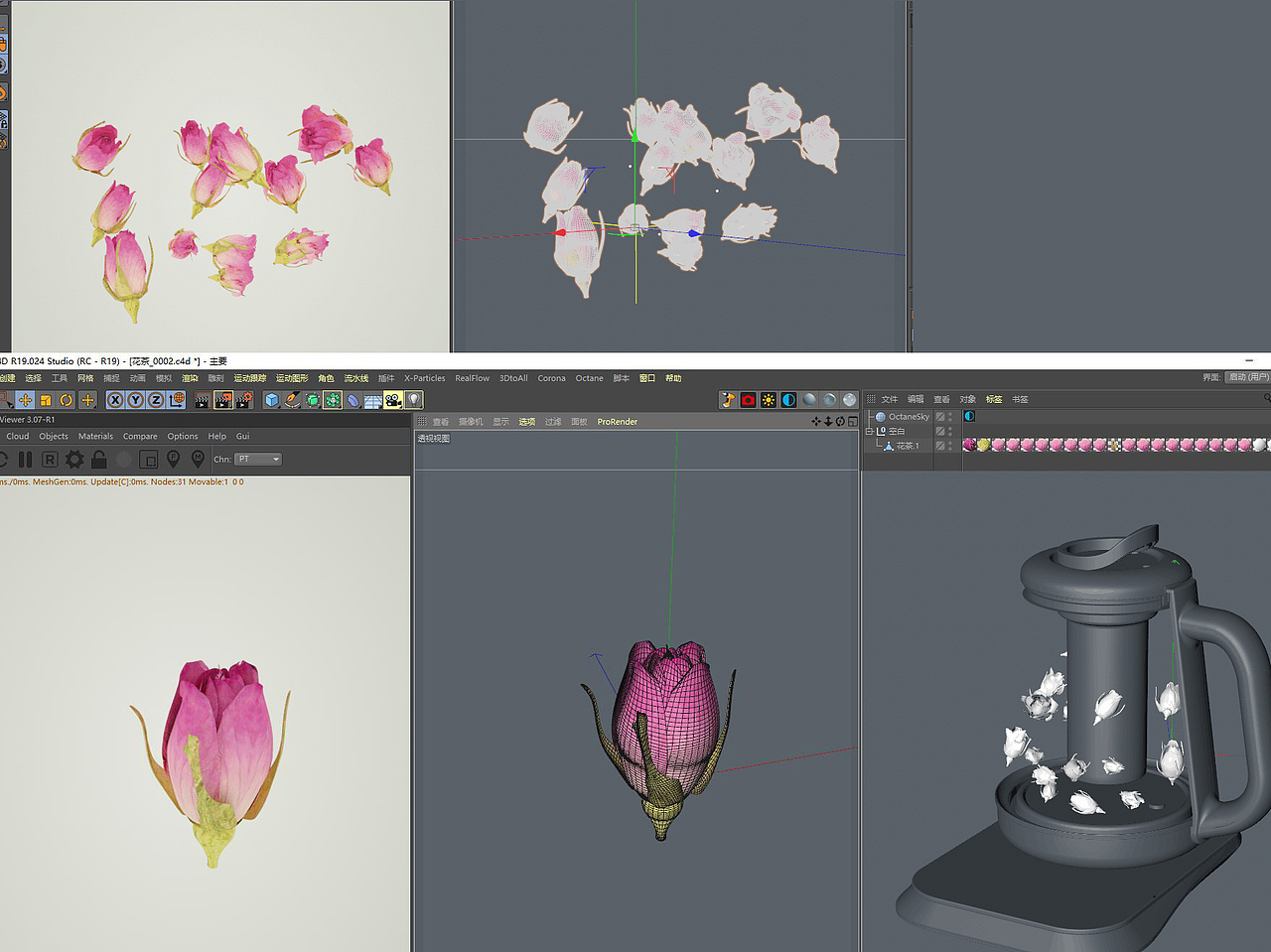
Task: Open object manager 标签 menu
Action: click(x=994, y=399)
